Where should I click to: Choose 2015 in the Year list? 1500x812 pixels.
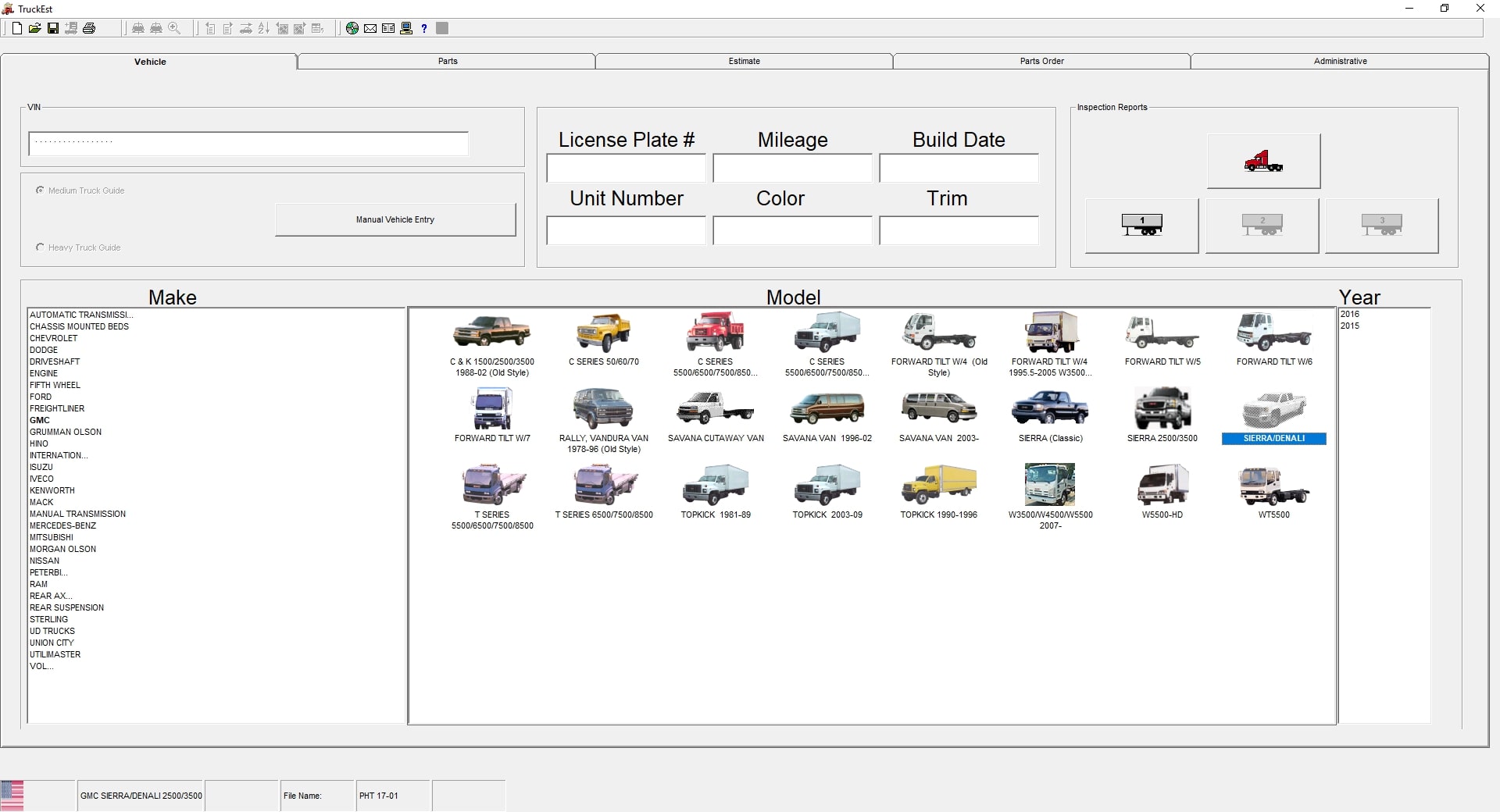coord(1350,326)
